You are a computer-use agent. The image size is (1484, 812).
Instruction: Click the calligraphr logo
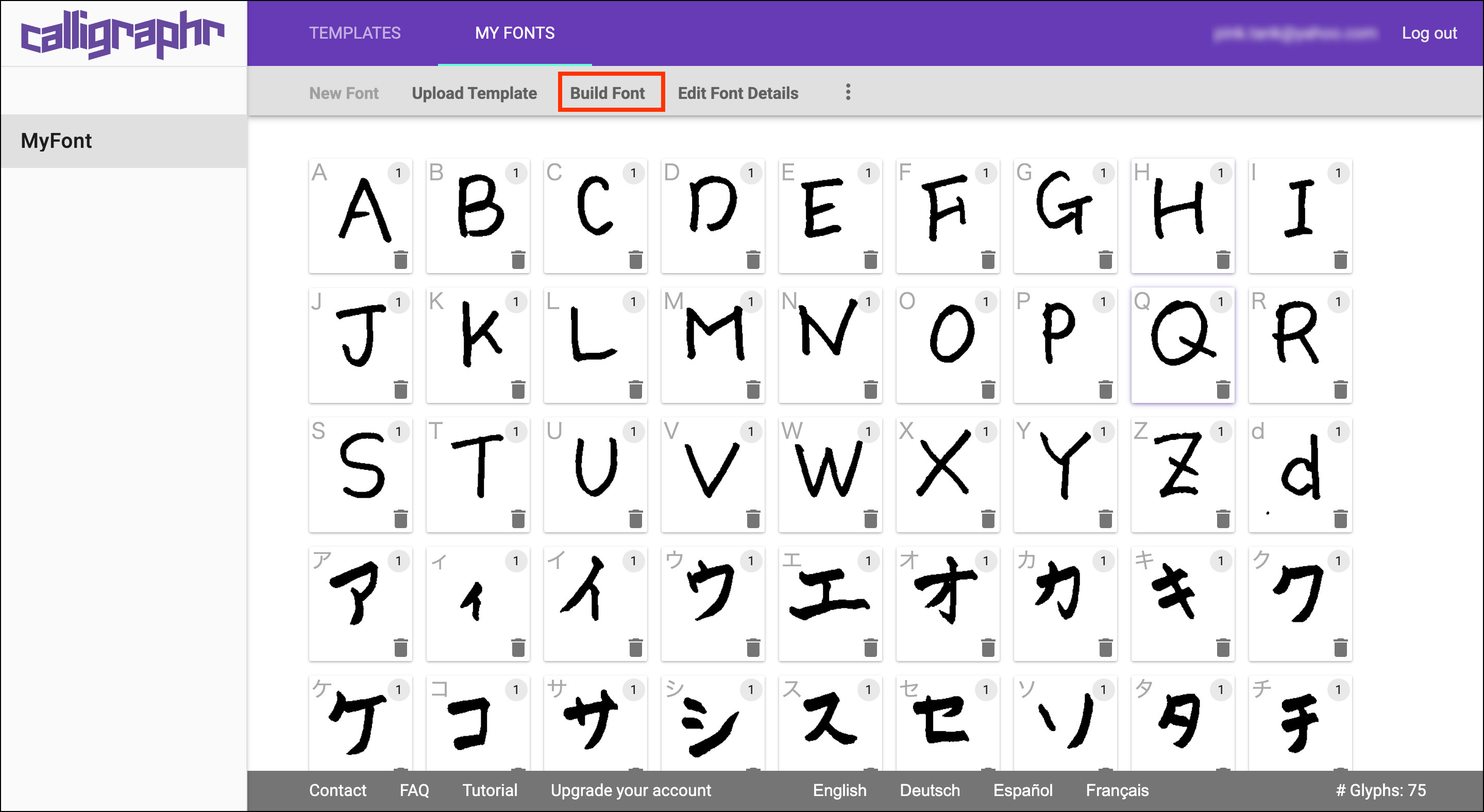123,33
